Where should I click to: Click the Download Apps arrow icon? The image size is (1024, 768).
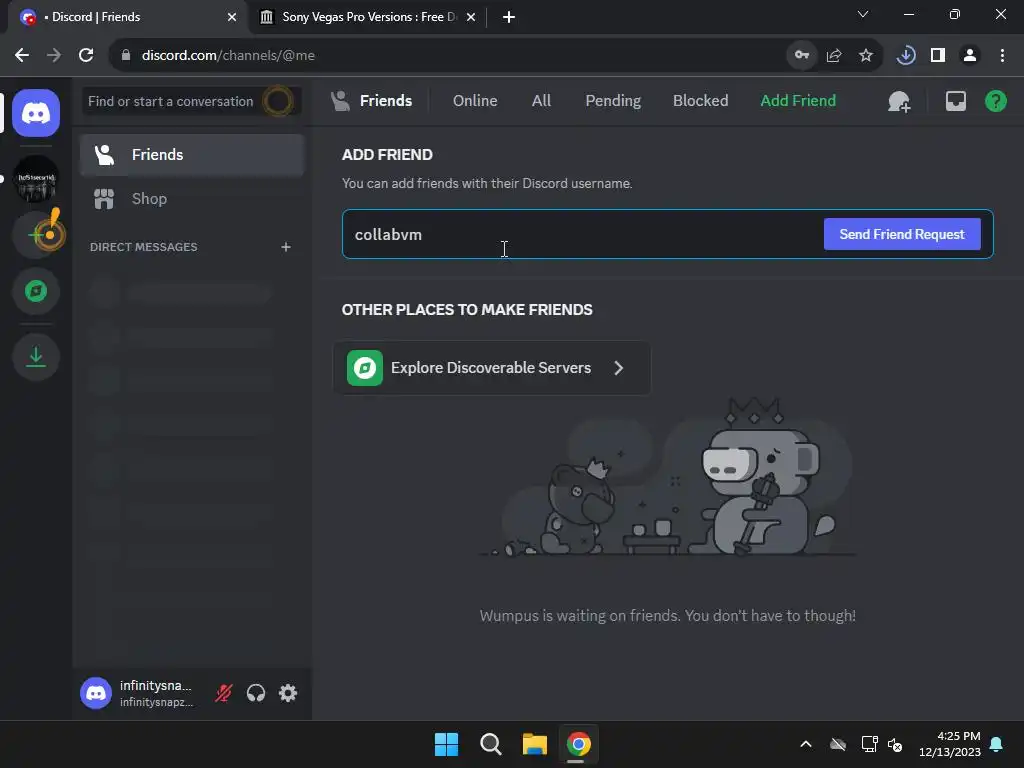coord(36,357)
